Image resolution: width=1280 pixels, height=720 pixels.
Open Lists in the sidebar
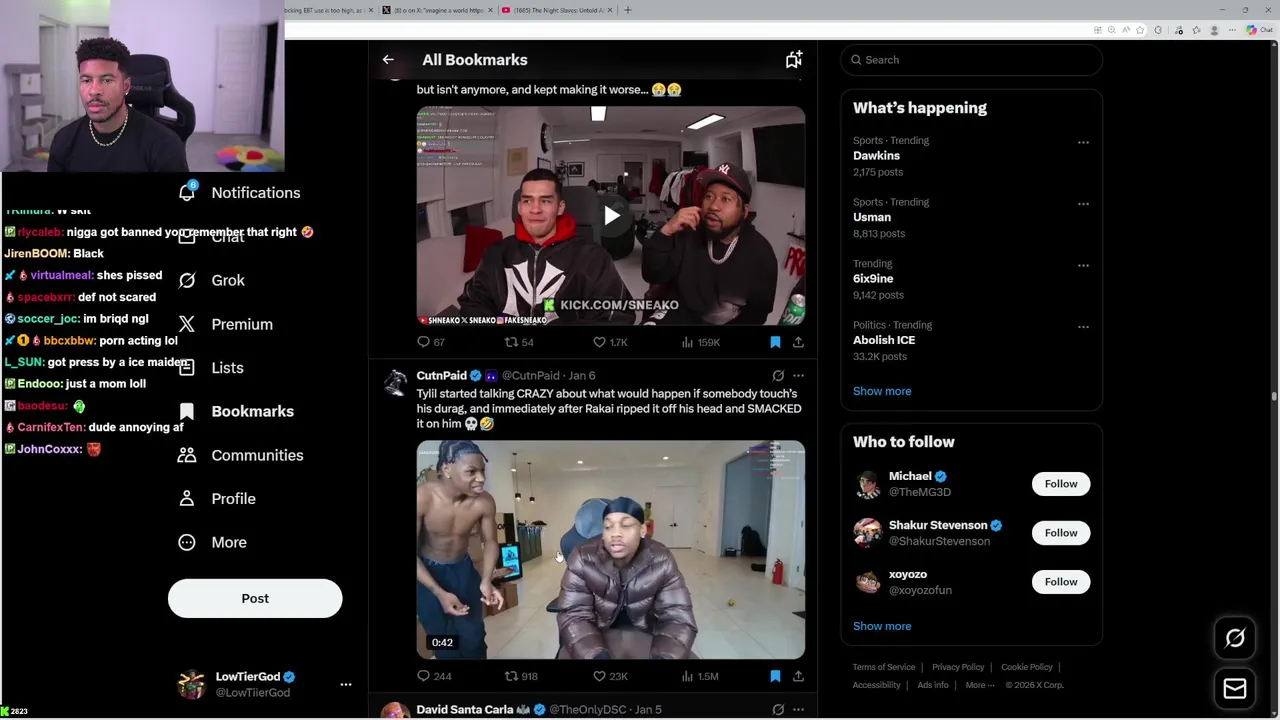tap(211, 367)
